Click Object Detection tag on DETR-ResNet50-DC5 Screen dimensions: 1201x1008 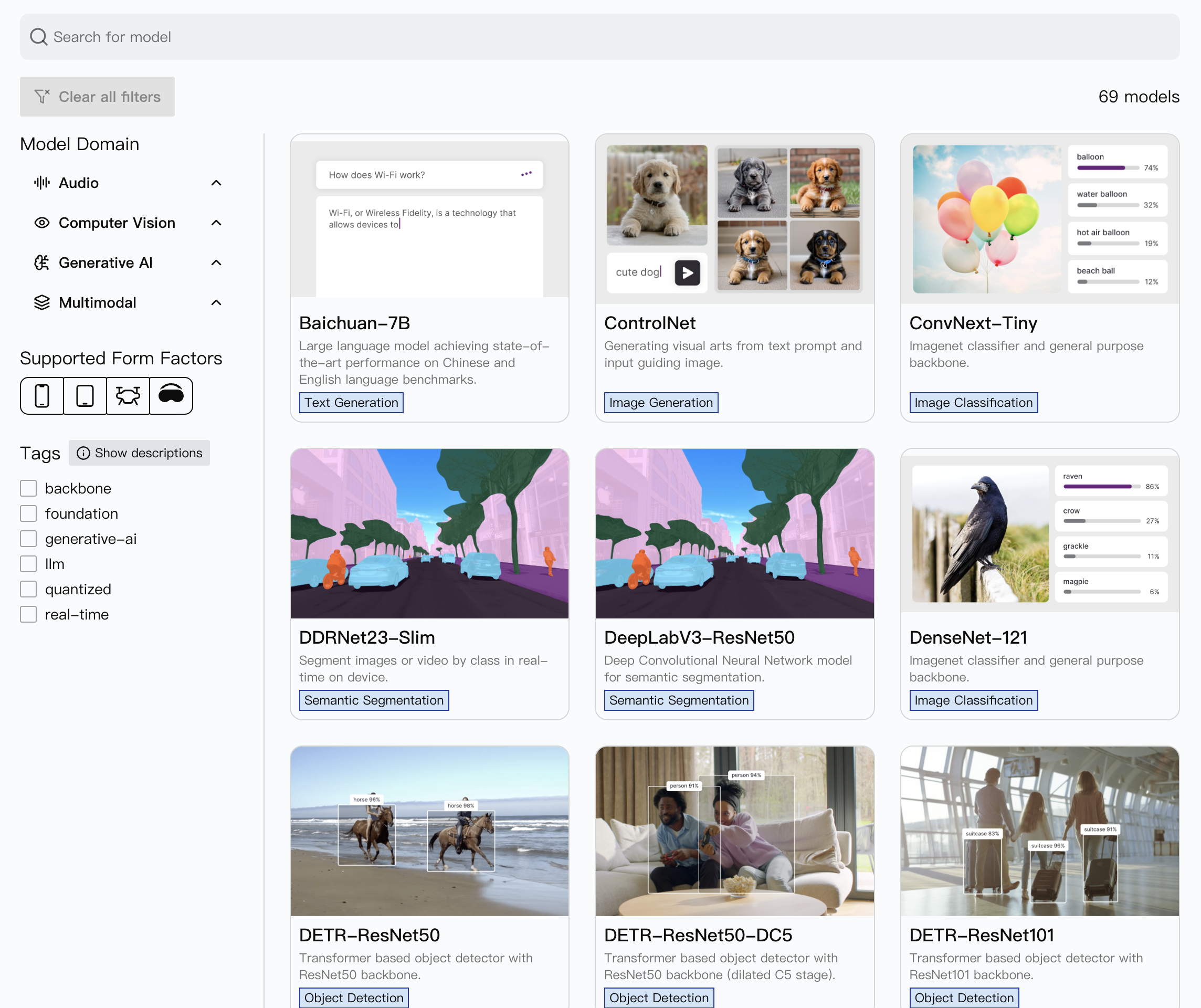659,997
